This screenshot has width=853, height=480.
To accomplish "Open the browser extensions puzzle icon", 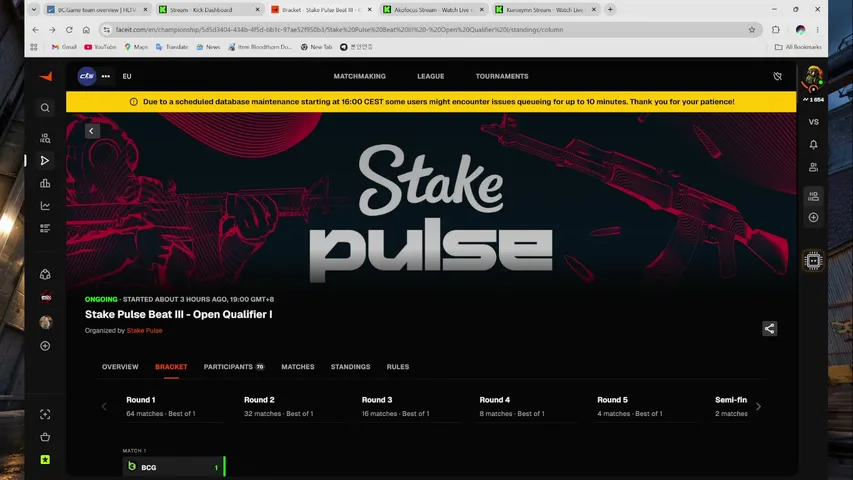I will pyautogui.click(x=776, y=30).
